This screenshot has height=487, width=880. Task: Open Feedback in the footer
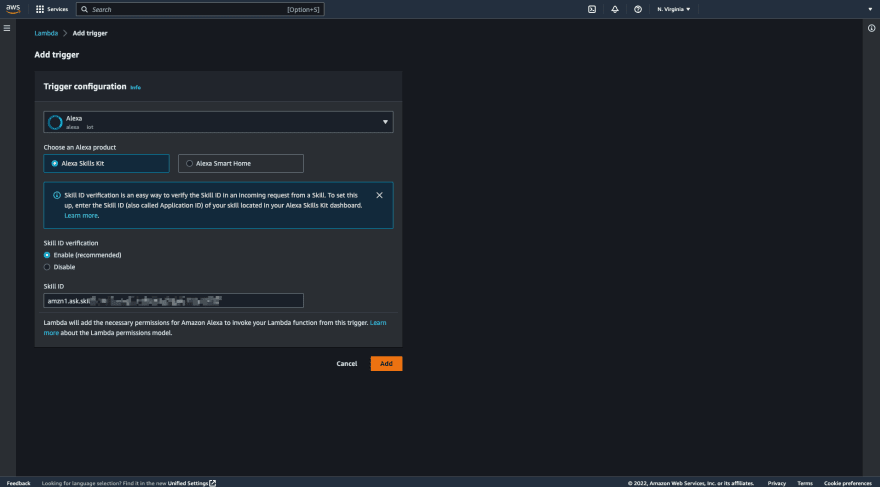tap(19, 483)
